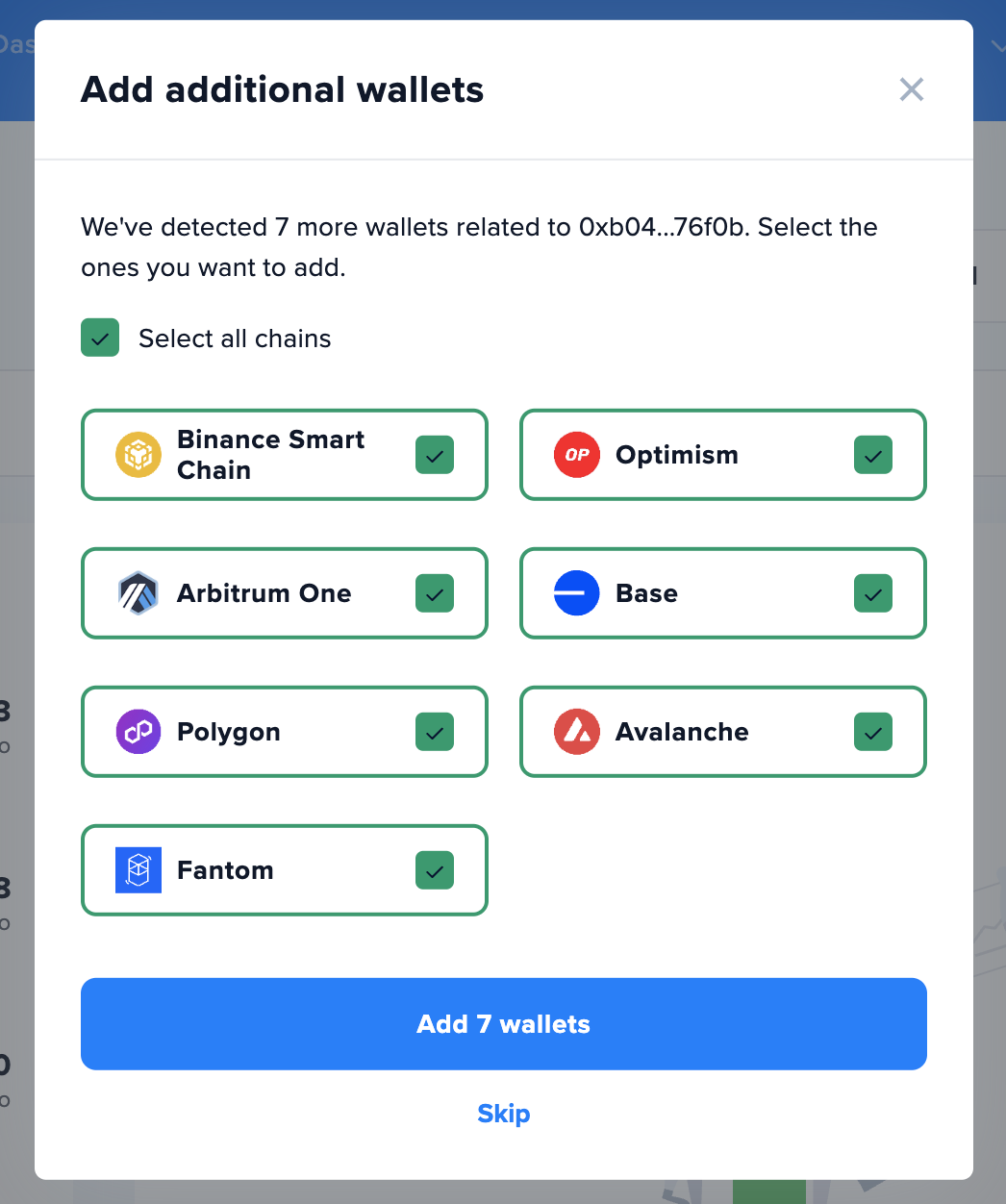Untick the Fantom checkbox
The image size is (1006, 1204).
435,870
